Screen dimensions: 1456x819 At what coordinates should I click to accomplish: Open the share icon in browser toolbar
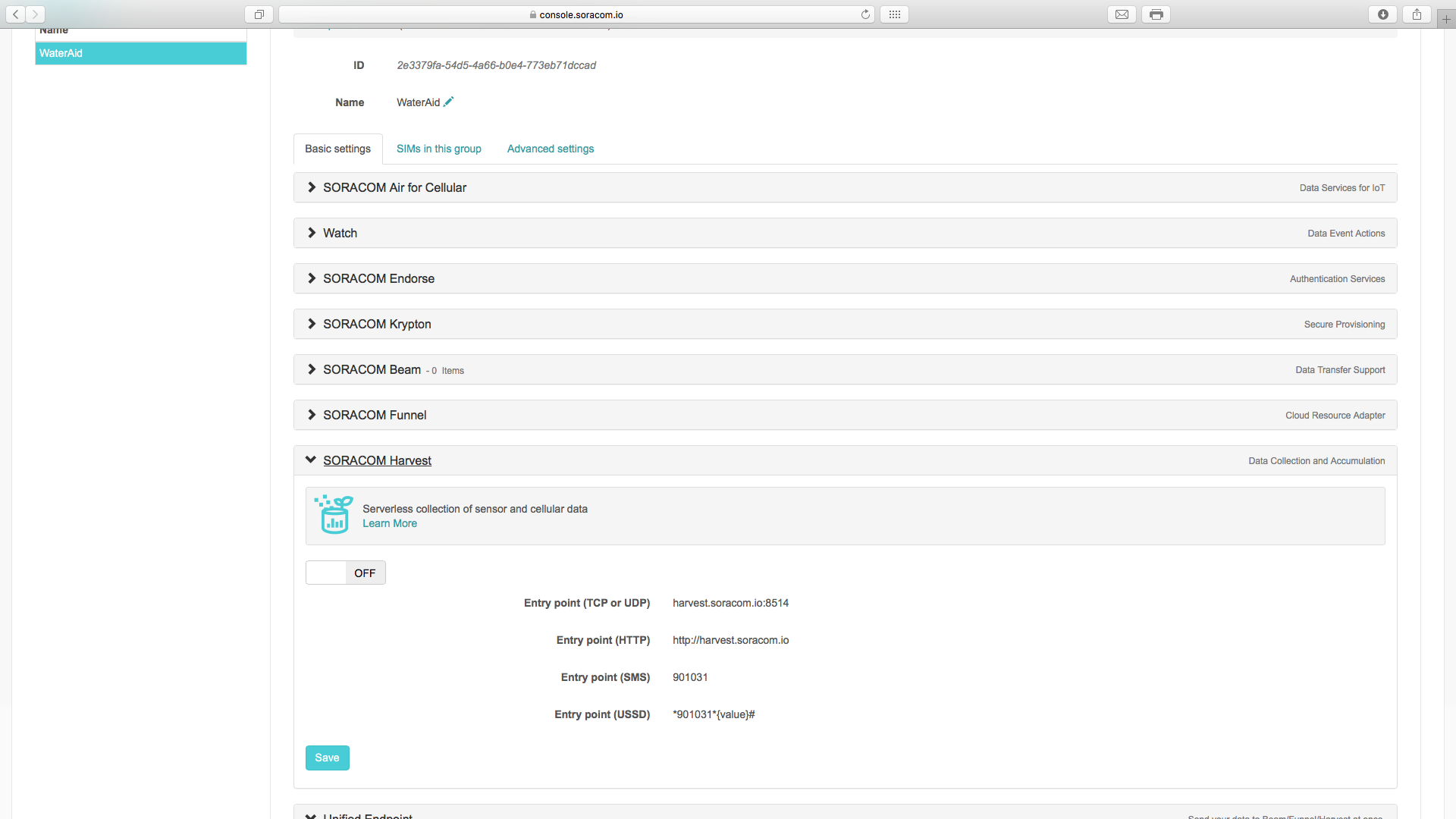pyautogui.click(x=1417, y=14)
